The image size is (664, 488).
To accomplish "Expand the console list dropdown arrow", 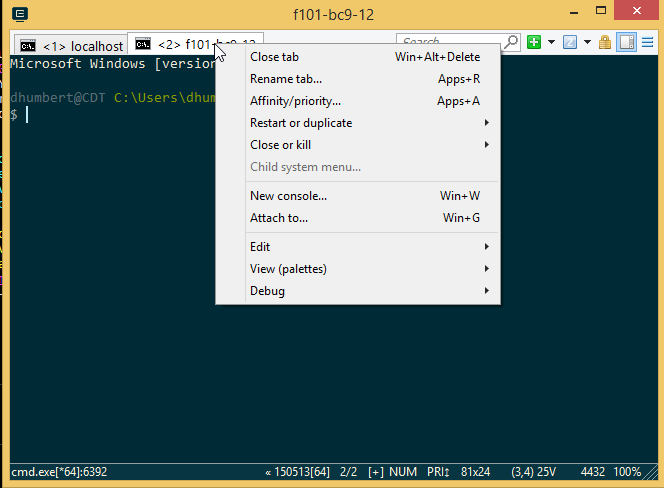I will click(x=587, y=43).
